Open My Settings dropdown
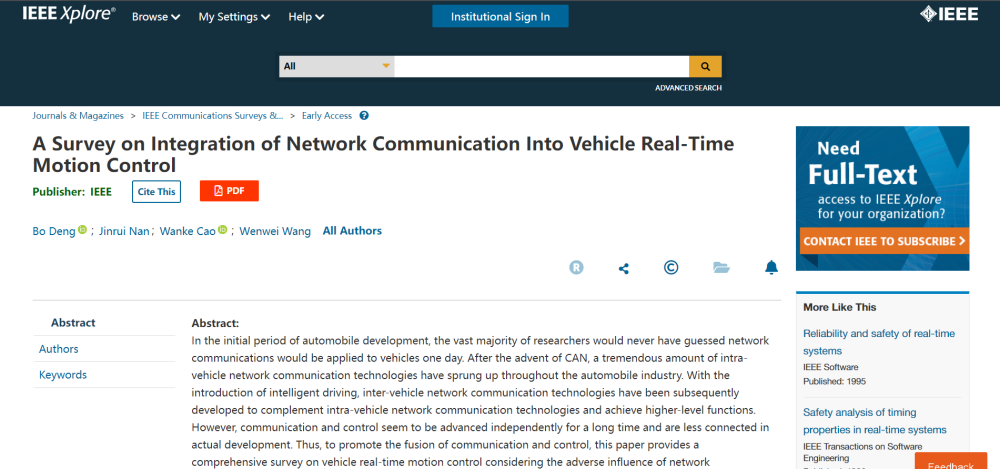The image size is (1000, 469). coord(234,17)
